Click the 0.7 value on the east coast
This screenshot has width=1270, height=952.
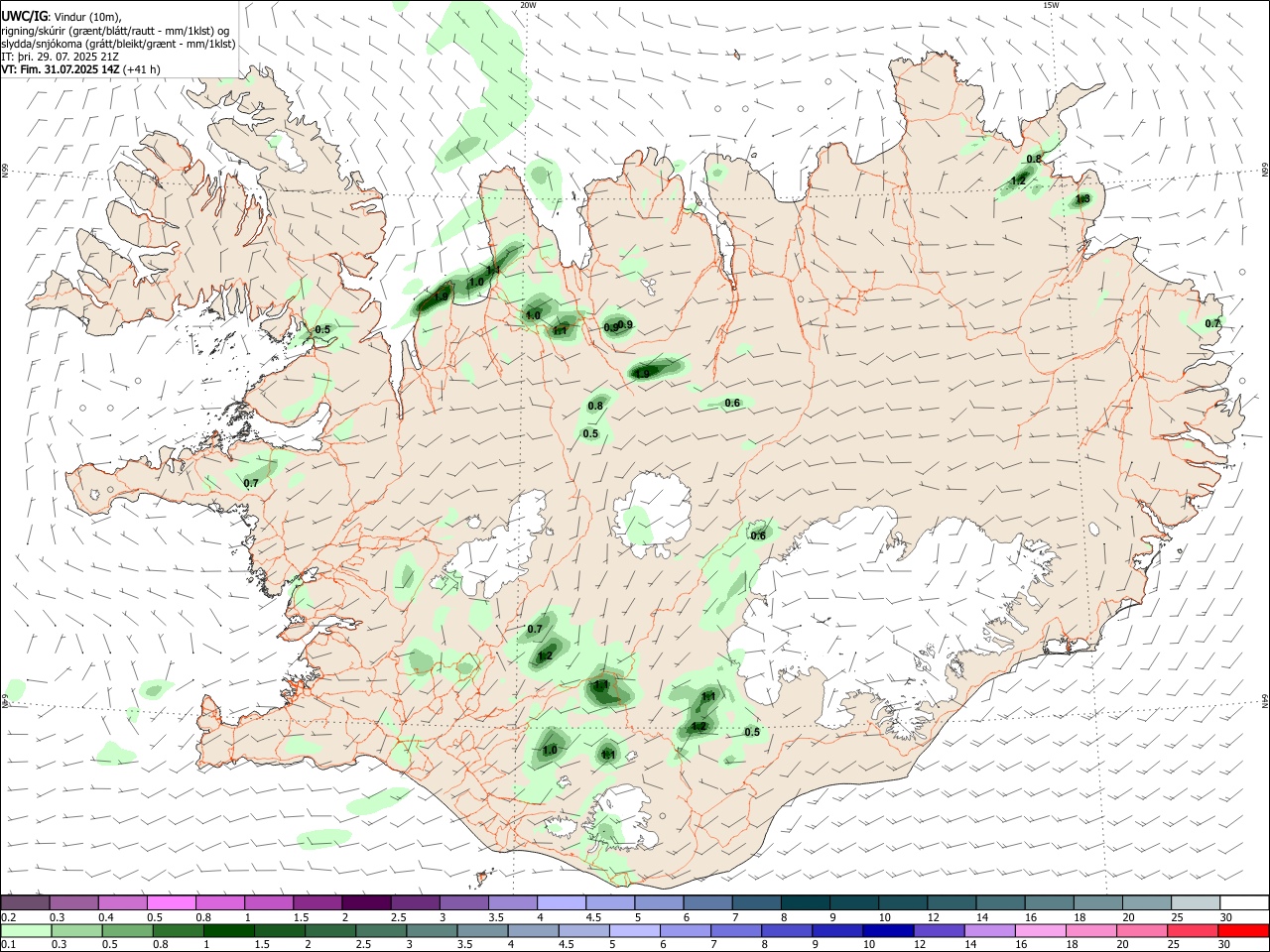pyautogui.click(x=1212, y=324)
